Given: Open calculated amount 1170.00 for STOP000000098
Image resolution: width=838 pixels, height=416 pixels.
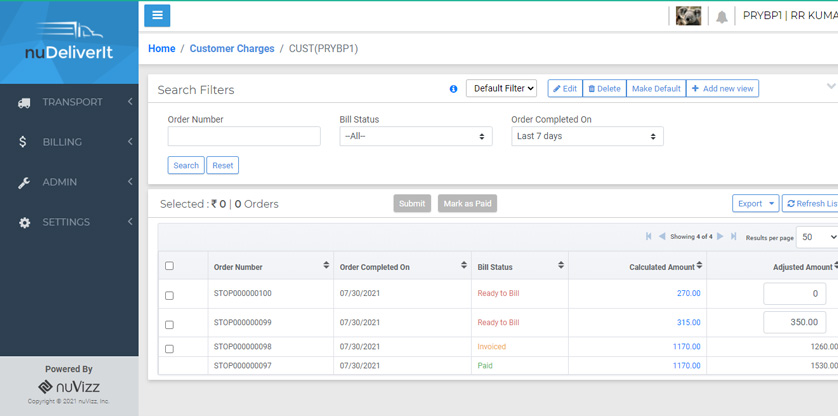Looking at the screenshot, I should pos(687,346).
